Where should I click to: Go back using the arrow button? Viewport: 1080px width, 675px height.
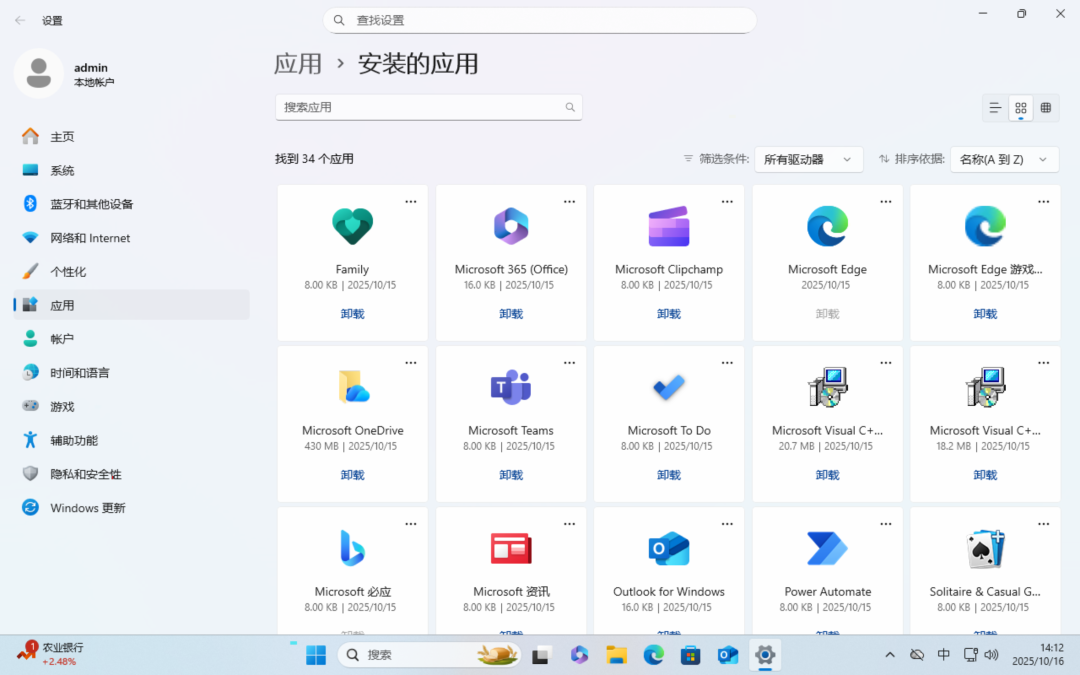coord(20,20)
